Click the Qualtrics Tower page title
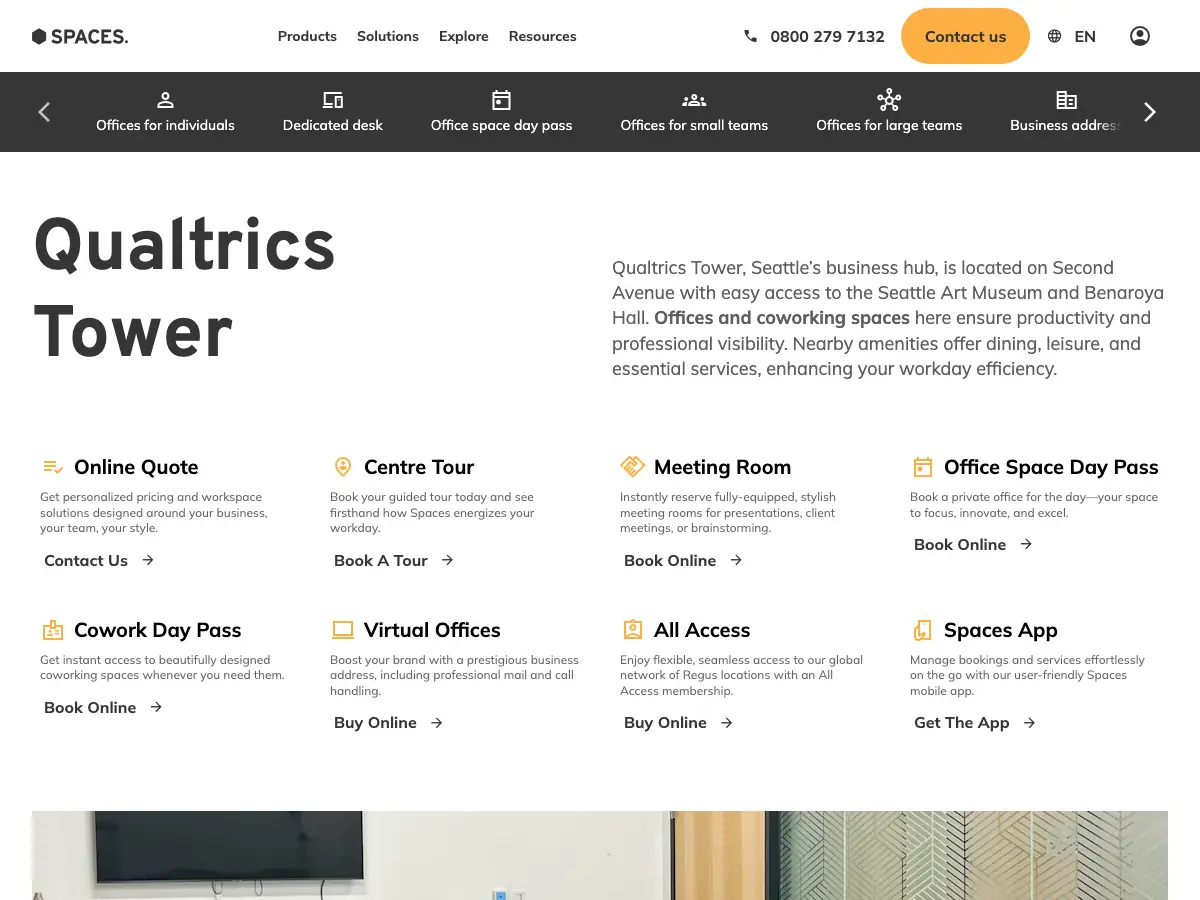This screenshot has height=900, width=1200. pyautogui.click(x=185, y=288)
